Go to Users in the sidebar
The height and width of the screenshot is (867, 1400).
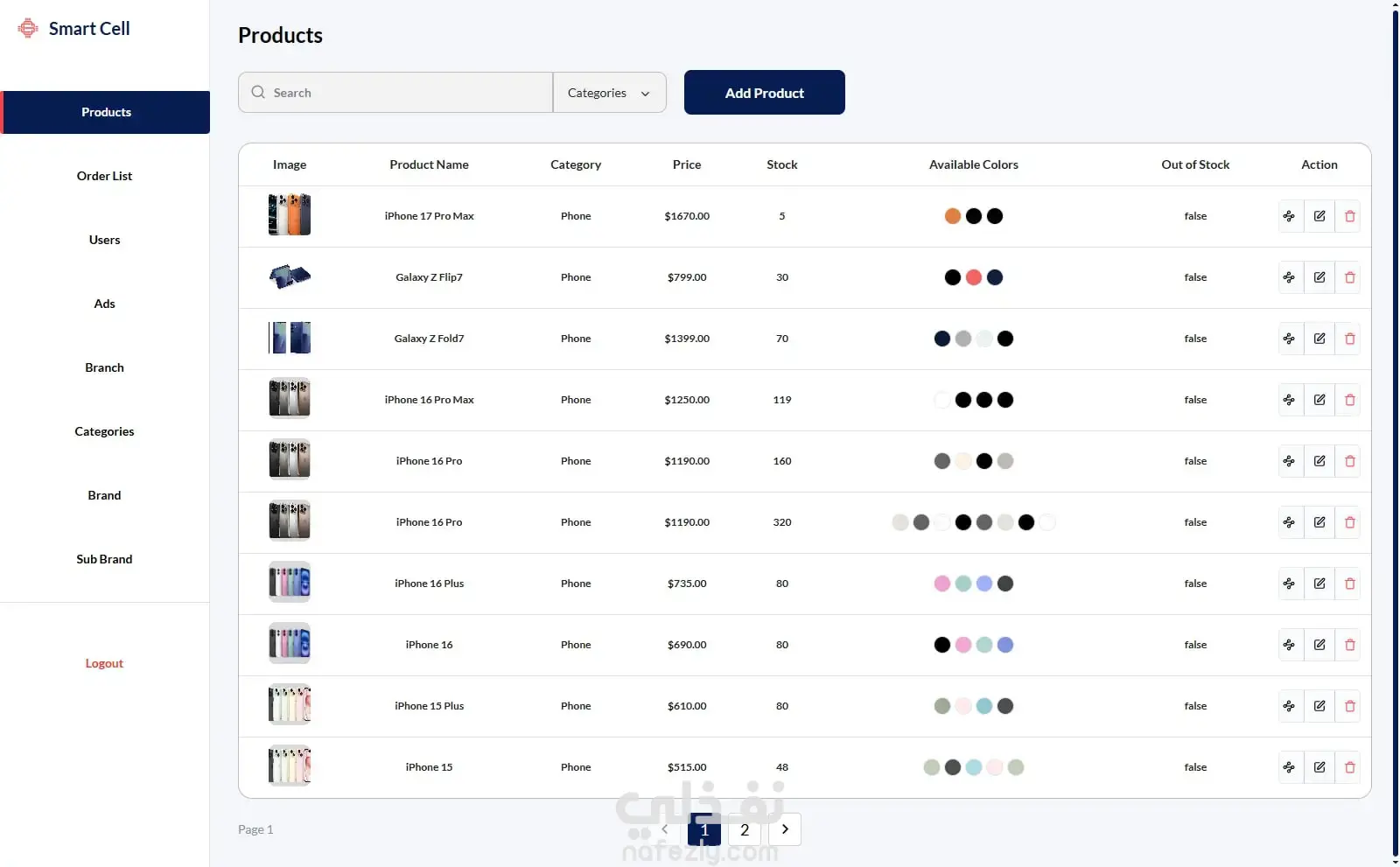click(x=105, y=240)
